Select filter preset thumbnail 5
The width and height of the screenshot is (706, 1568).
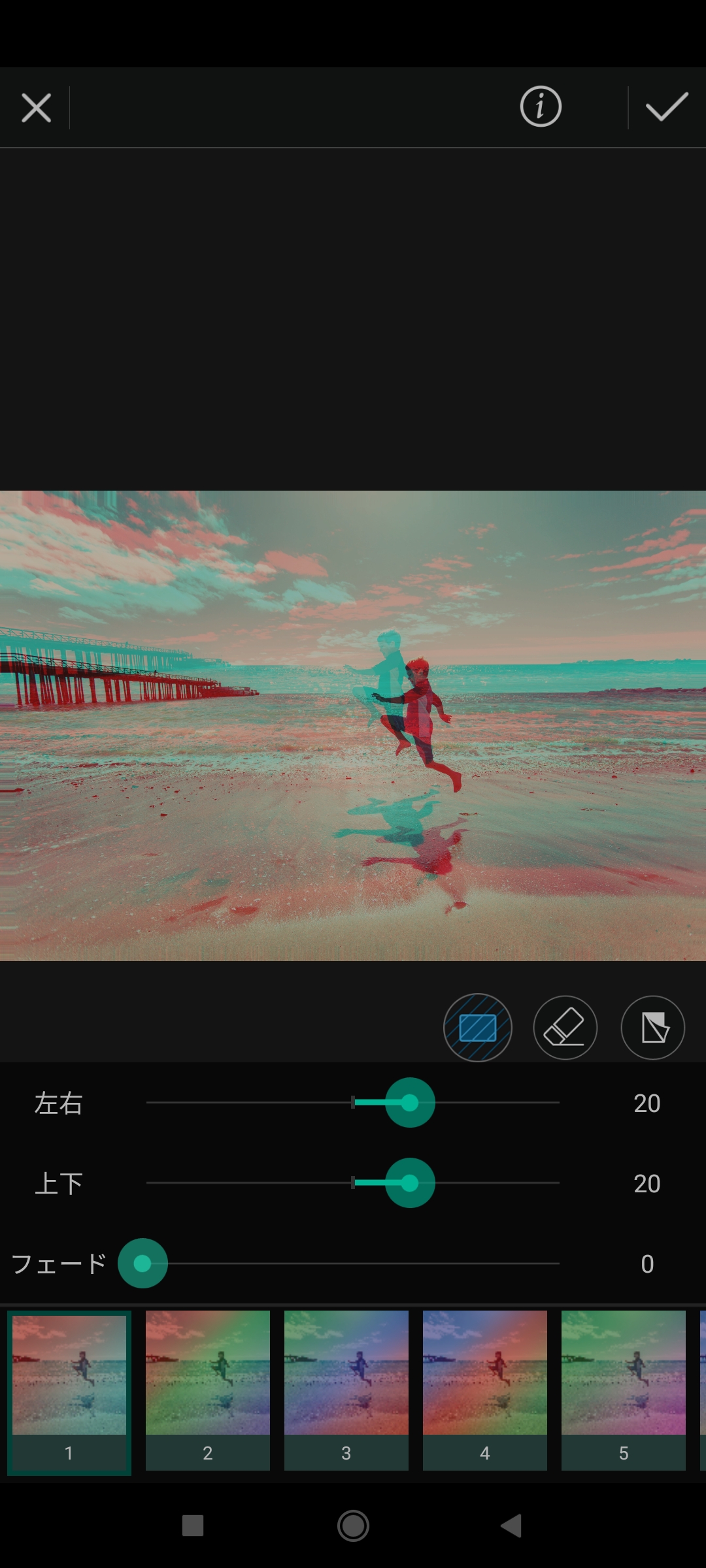point(624,1390)
